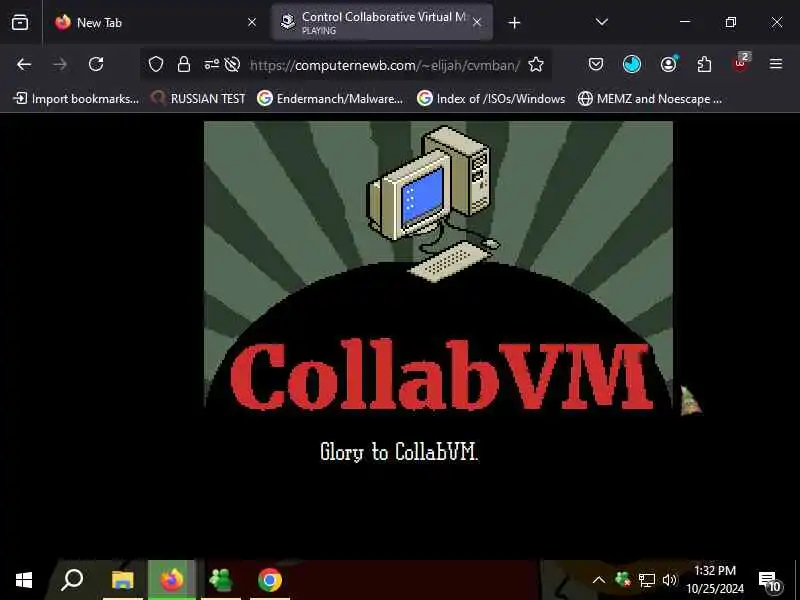Click the green people tray icon

(622, 580)
